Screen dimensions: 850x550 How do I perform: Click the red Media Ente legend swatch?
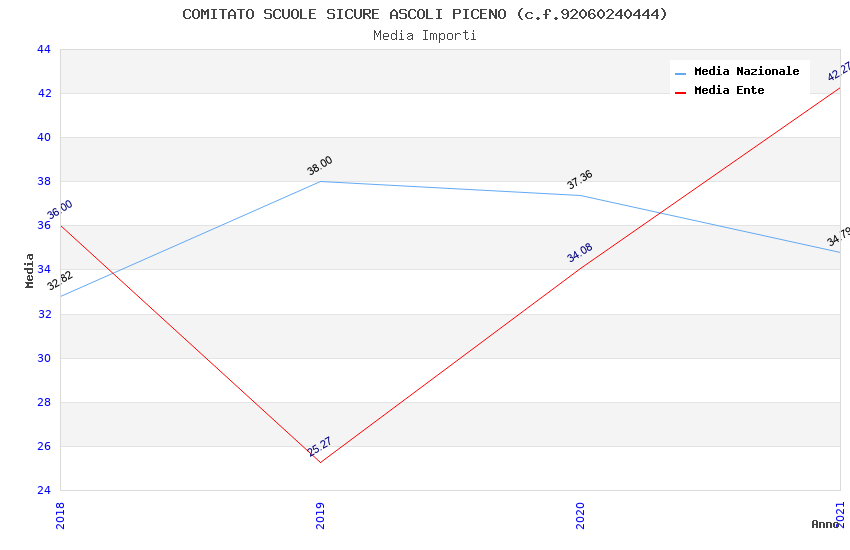tap(681, 92)
